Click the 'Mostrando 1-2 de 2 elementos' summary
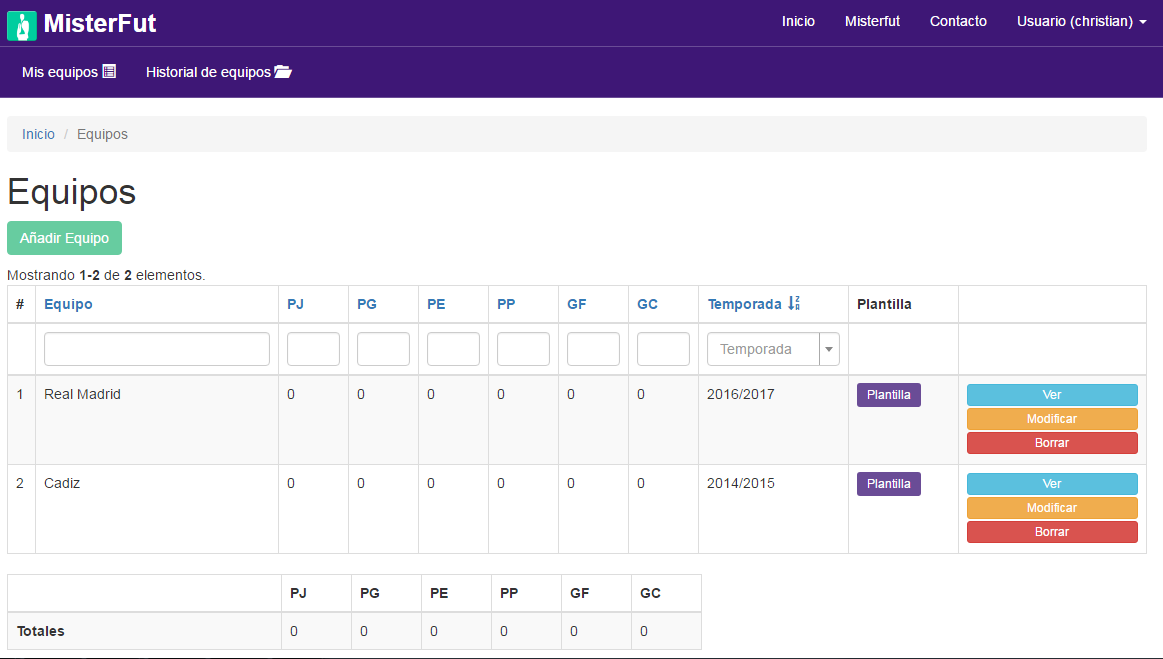Viewport: 1163px width, 659px height. point(106,275)
